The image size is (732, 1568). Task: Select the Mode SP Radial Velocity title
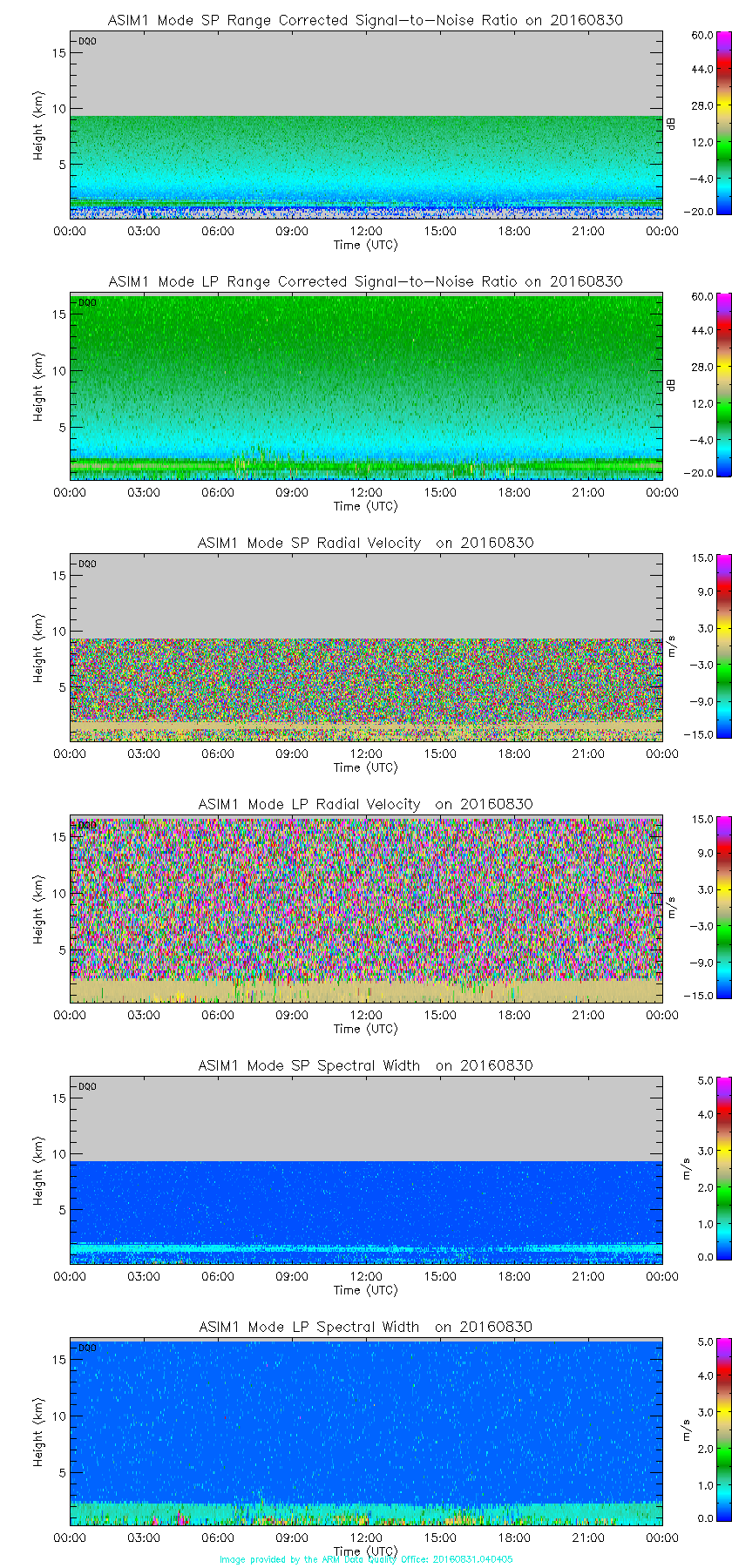(365, 543)
